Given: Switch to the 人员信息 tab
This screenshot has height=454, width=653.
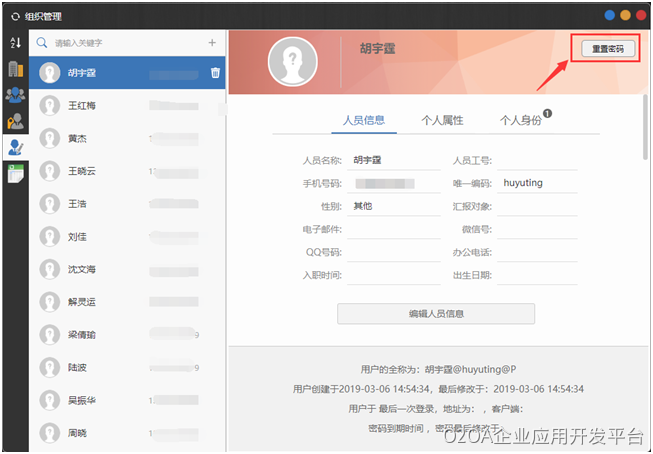Looking at the screenshot, I should (363, 120).
